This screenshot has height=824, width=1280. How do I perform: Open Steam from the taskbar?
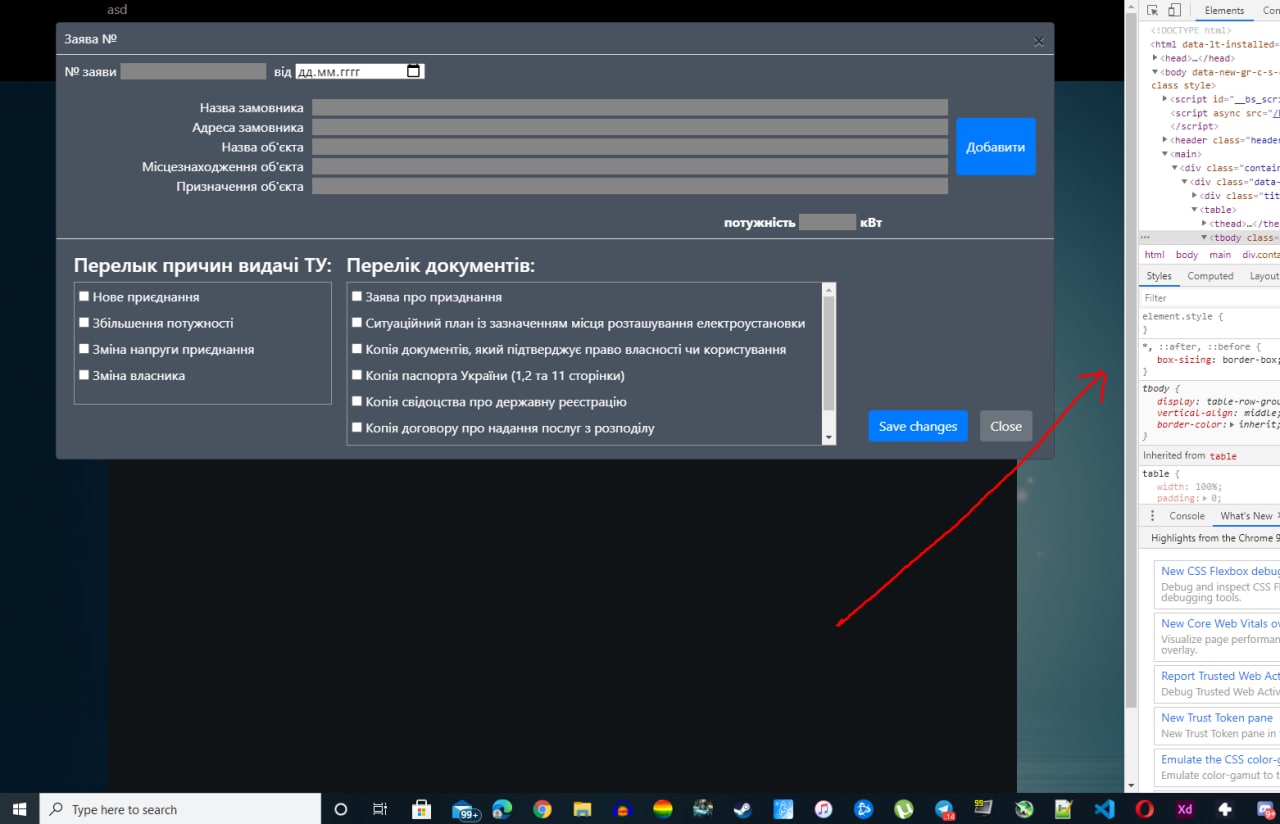coord(743,809)
